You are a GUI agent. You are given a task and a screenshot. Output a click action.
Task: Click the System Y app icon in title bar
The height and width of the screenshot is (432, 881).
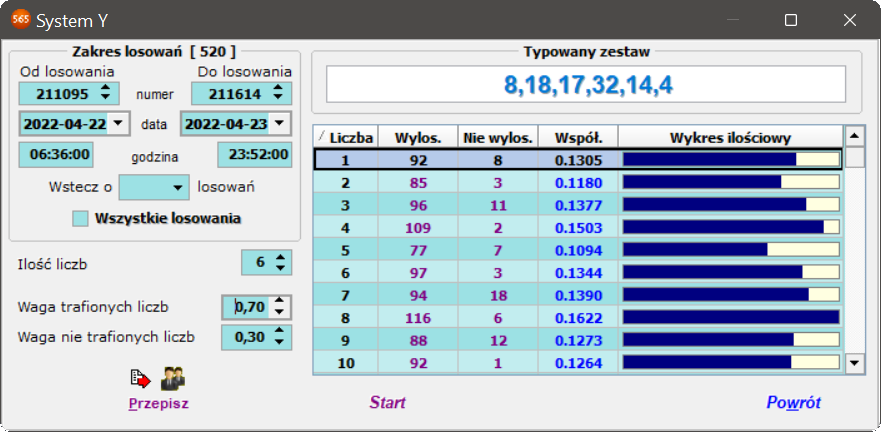point(21,21)
